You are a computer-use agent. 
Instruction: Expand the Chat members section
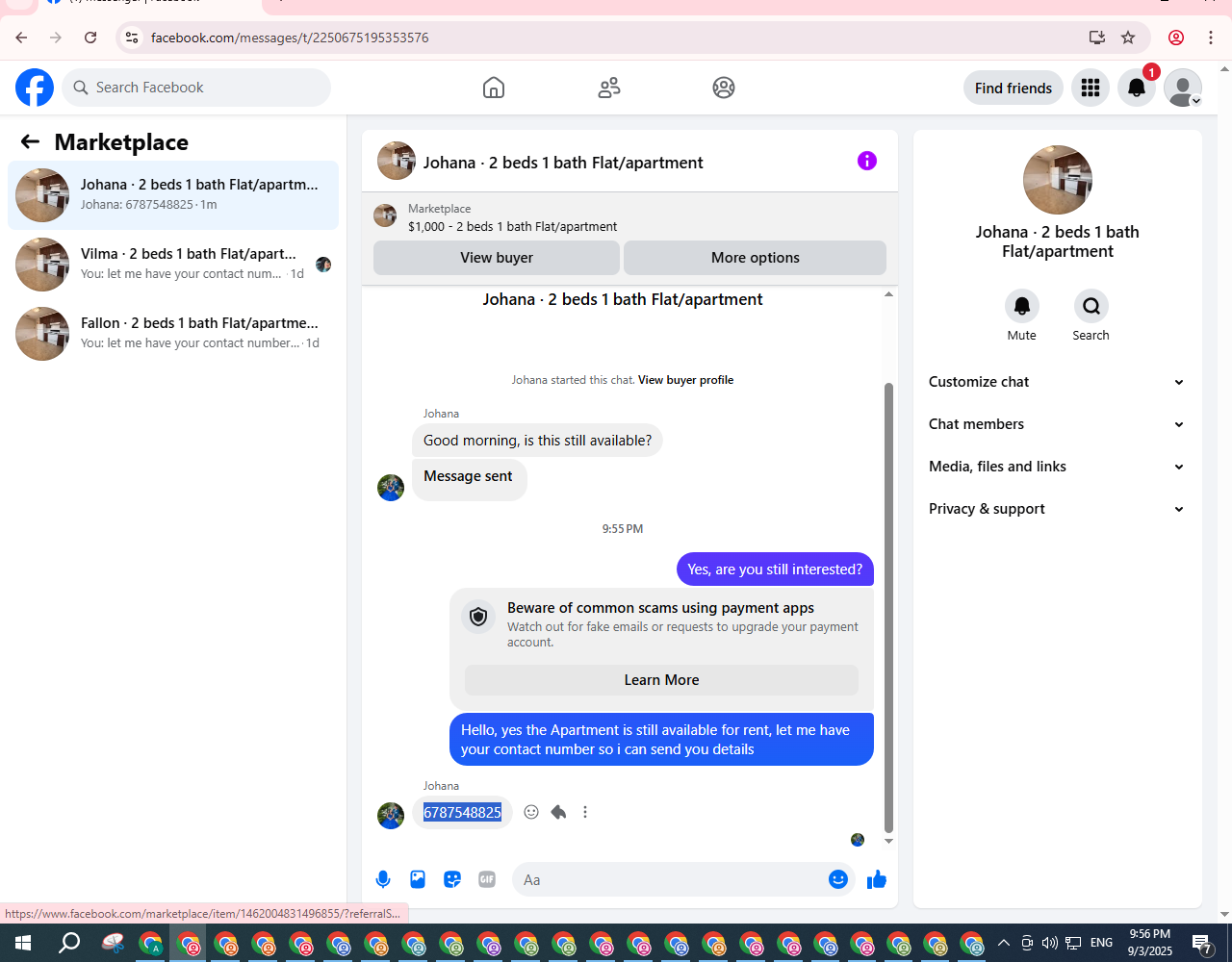pyautogui.click(x=1058, y=424)
